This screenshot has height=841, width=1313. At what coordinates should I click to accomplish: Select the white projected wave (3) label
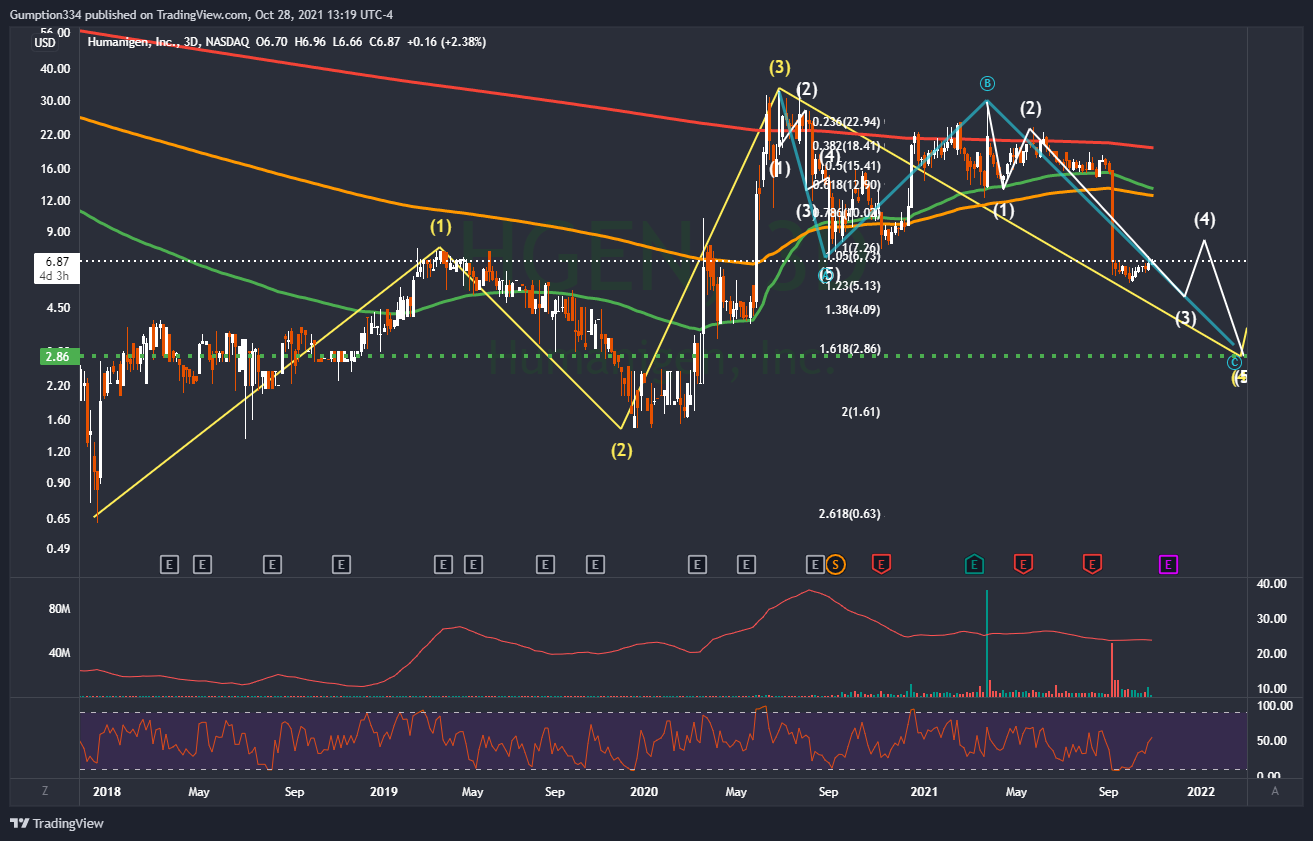click(x=1186, y=319)
